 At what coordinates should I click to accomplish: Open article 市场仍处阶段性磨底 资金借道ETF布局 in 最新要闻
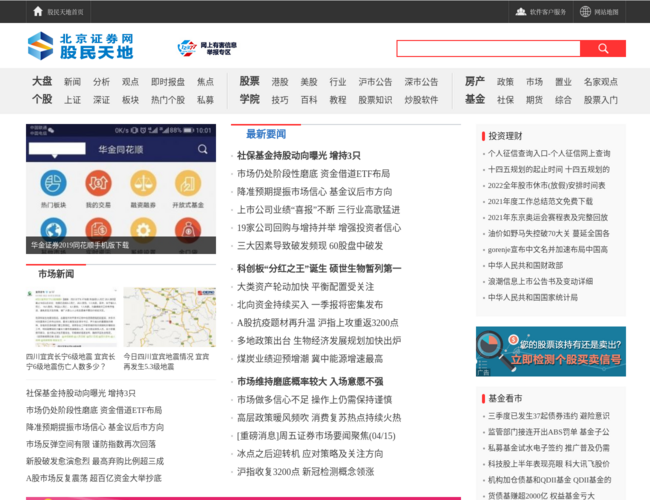coord(313,174)
